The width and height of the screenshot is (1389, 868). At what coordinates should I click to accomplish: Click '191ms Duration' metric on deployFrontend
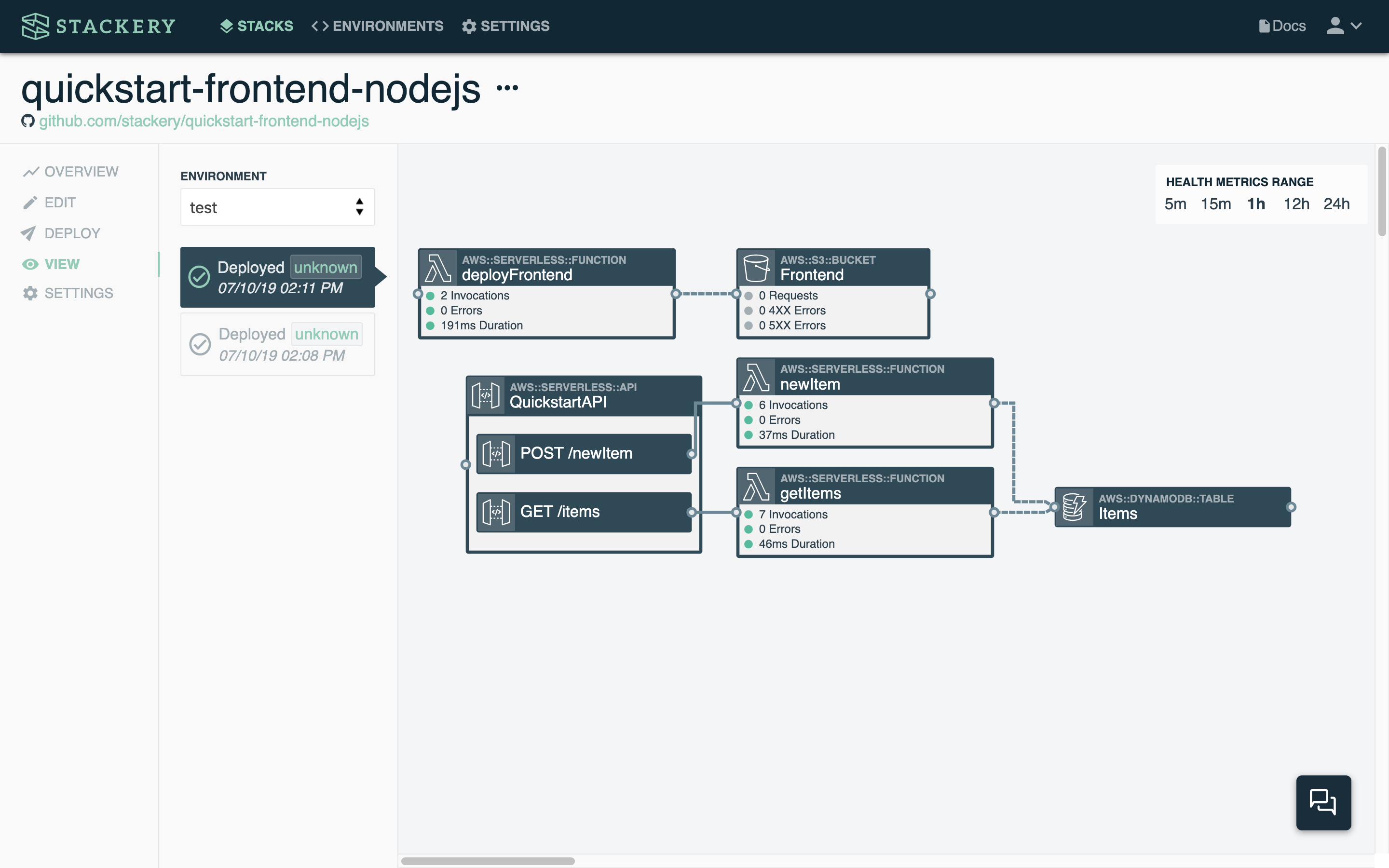481,325
